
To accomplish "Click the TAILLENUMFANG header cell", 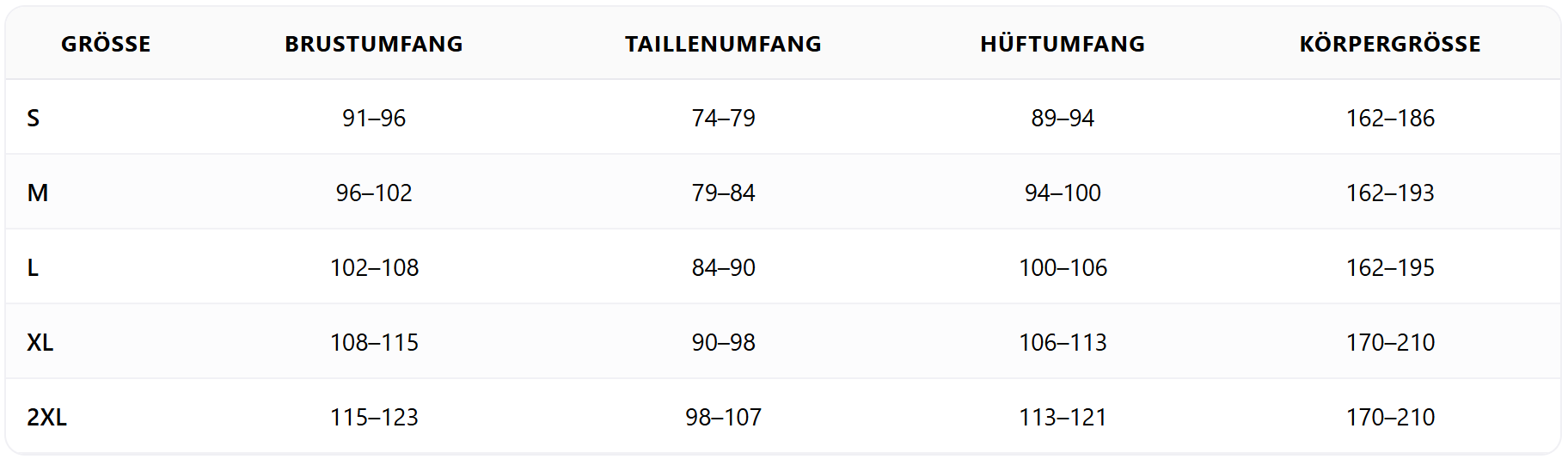I will click(723, 44).
